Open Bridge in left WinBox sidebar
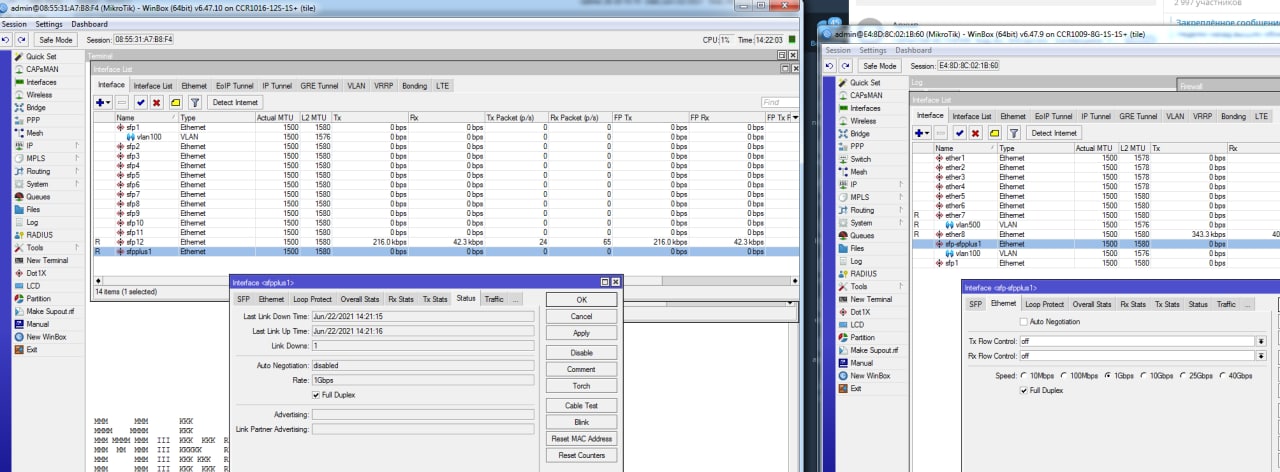1280x472 pixels. [36, 107]
